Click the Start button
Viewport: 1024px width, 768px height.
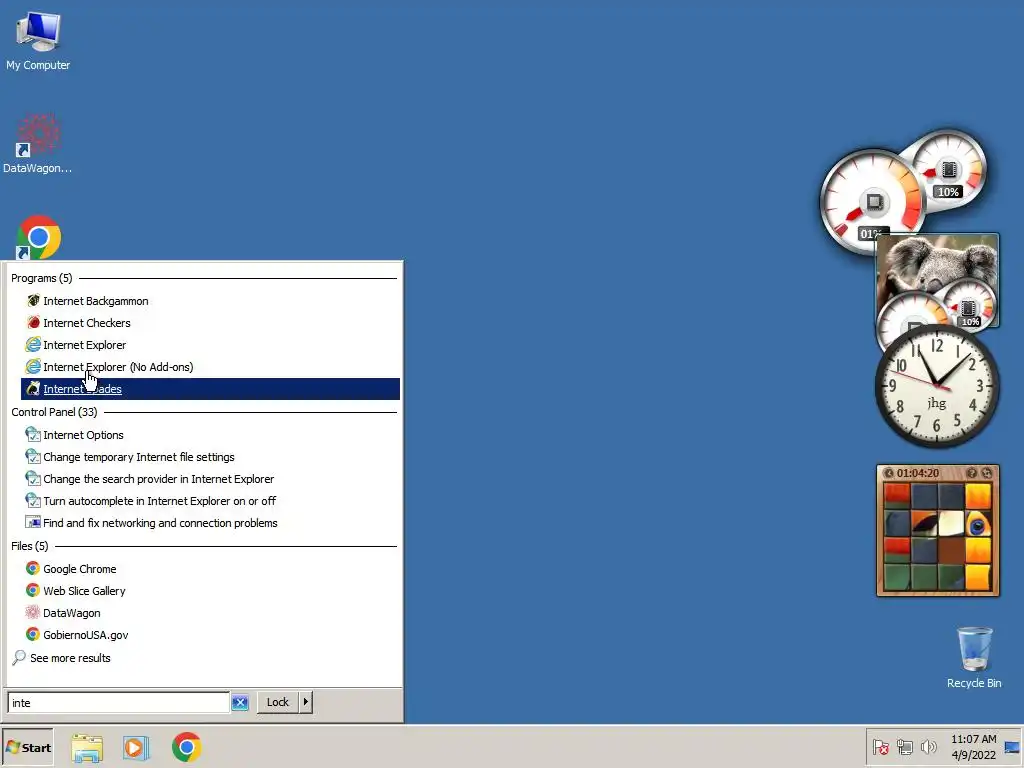27,748
